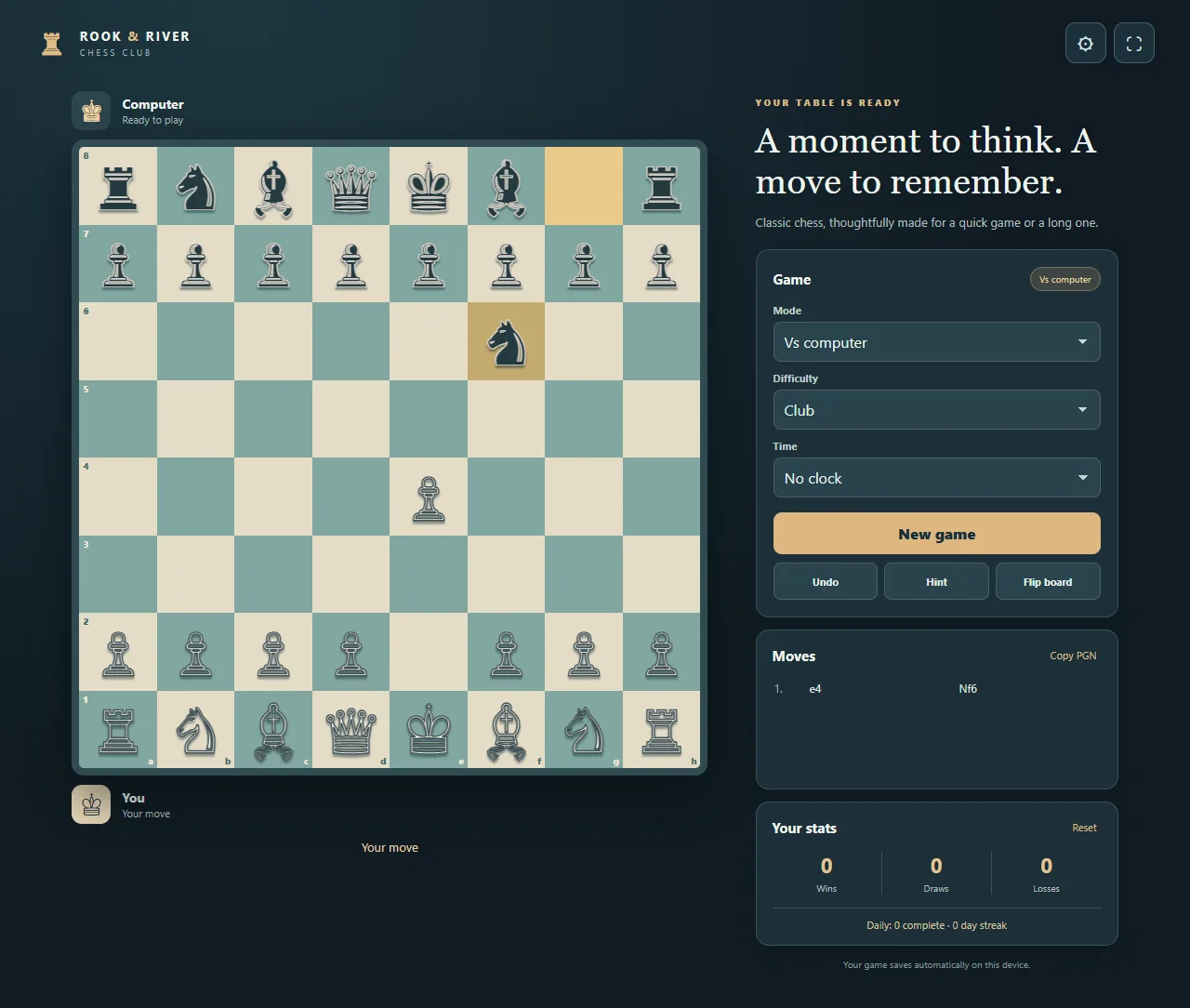Image resolution: width=1190 pixels, height=1008 pixels.
Task: Start a New game
Action: (936, 534)
